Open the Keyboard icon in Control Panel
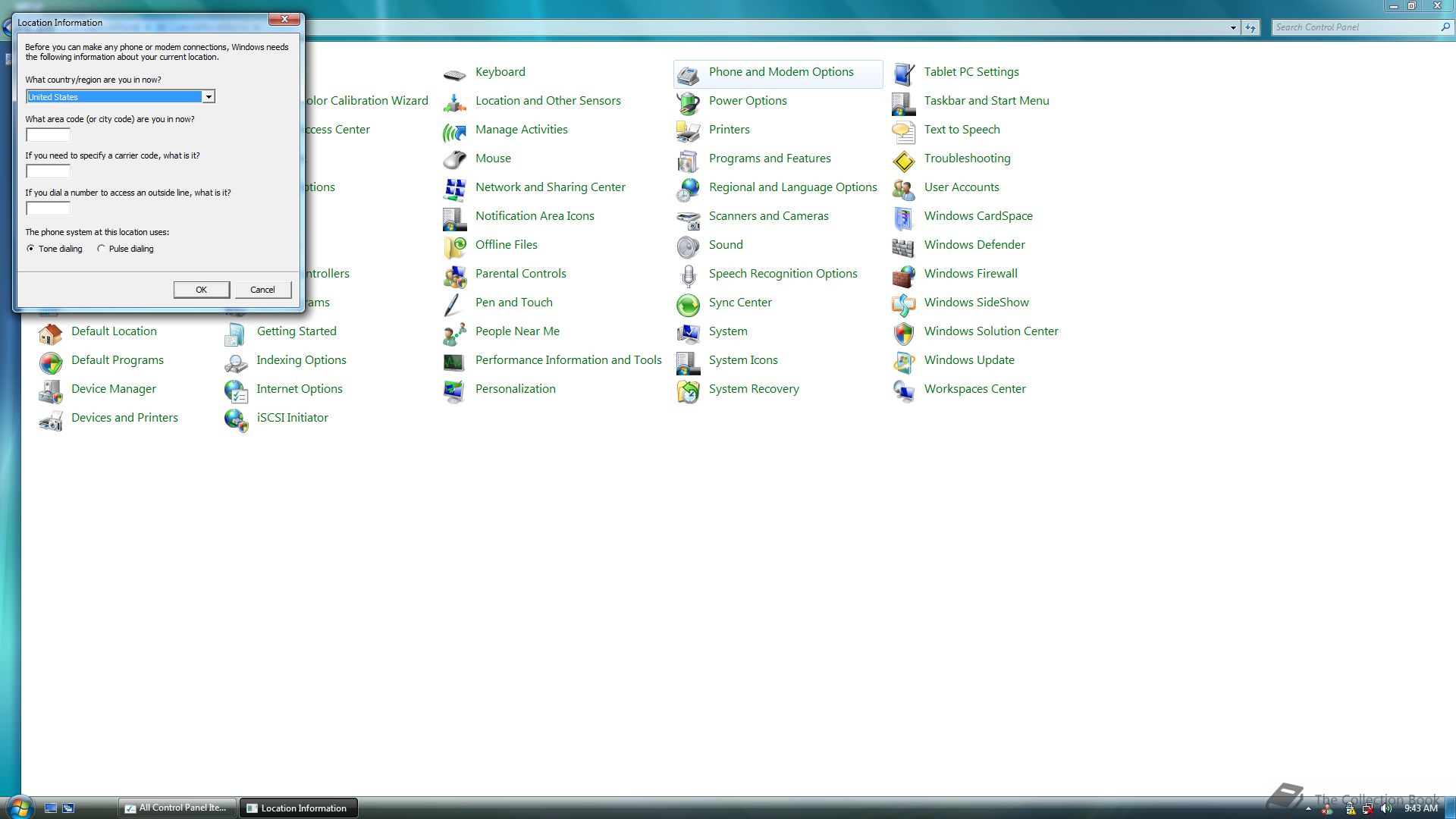Screen dimensions: 1456x819 coord(454,74)
